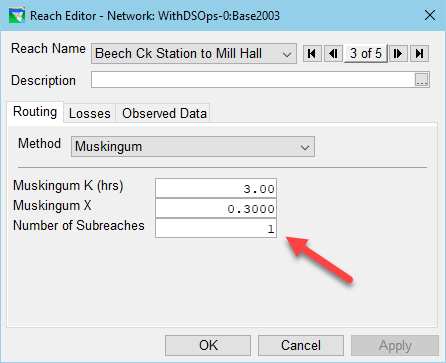Go to the previous reach record
The height and width of the screenshot is (363, 446).
[x=333, y=53]
